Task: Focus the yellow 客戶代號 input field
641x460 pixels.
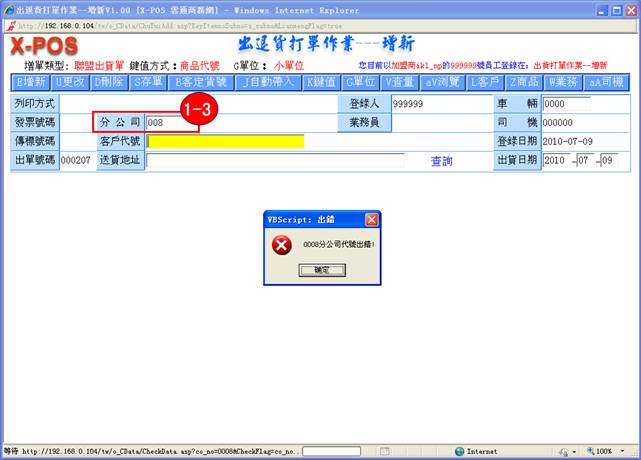Action: (x=225, y=141)
